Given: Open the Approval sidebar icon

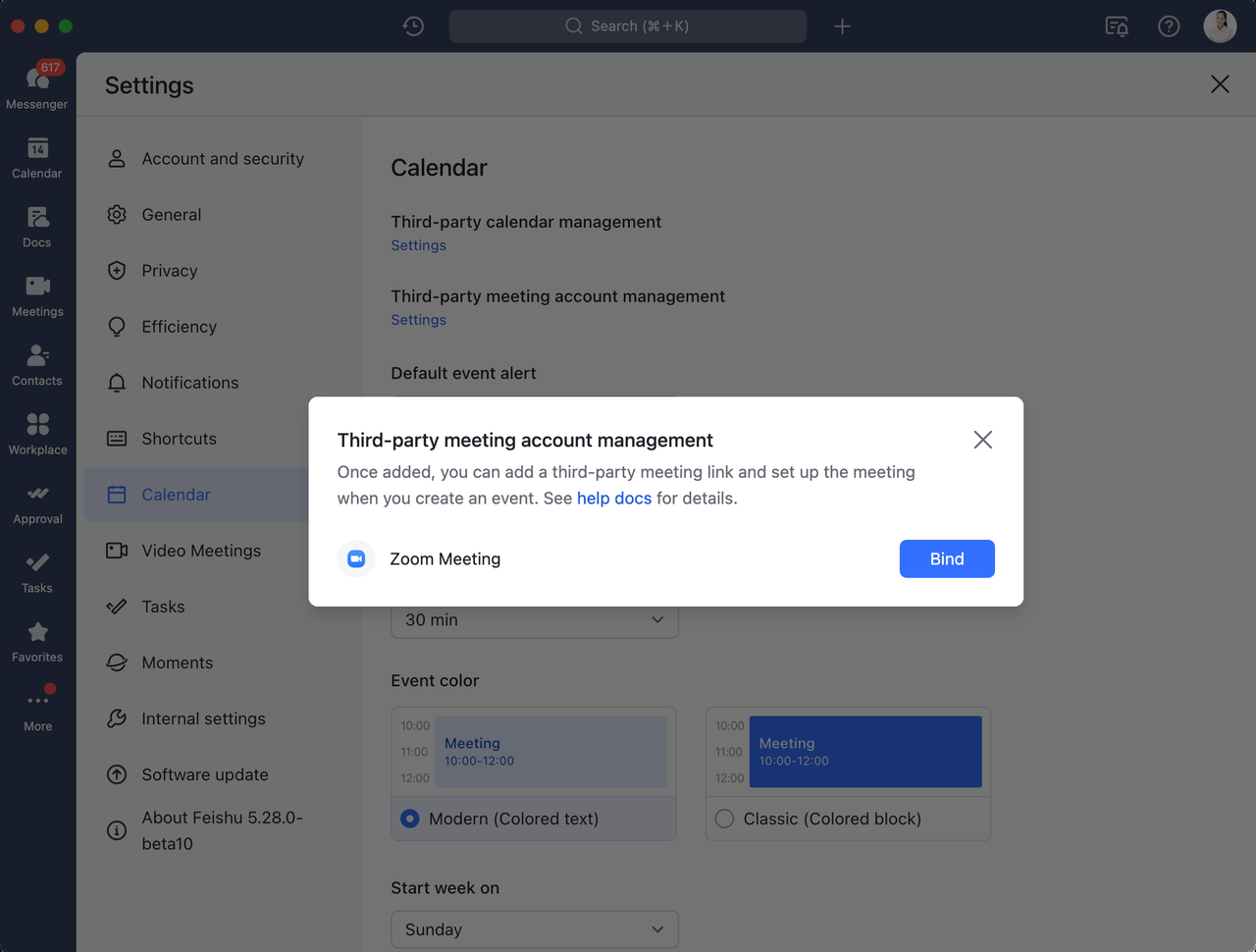Looking at the screenshot, I should [x=37, y=502].
